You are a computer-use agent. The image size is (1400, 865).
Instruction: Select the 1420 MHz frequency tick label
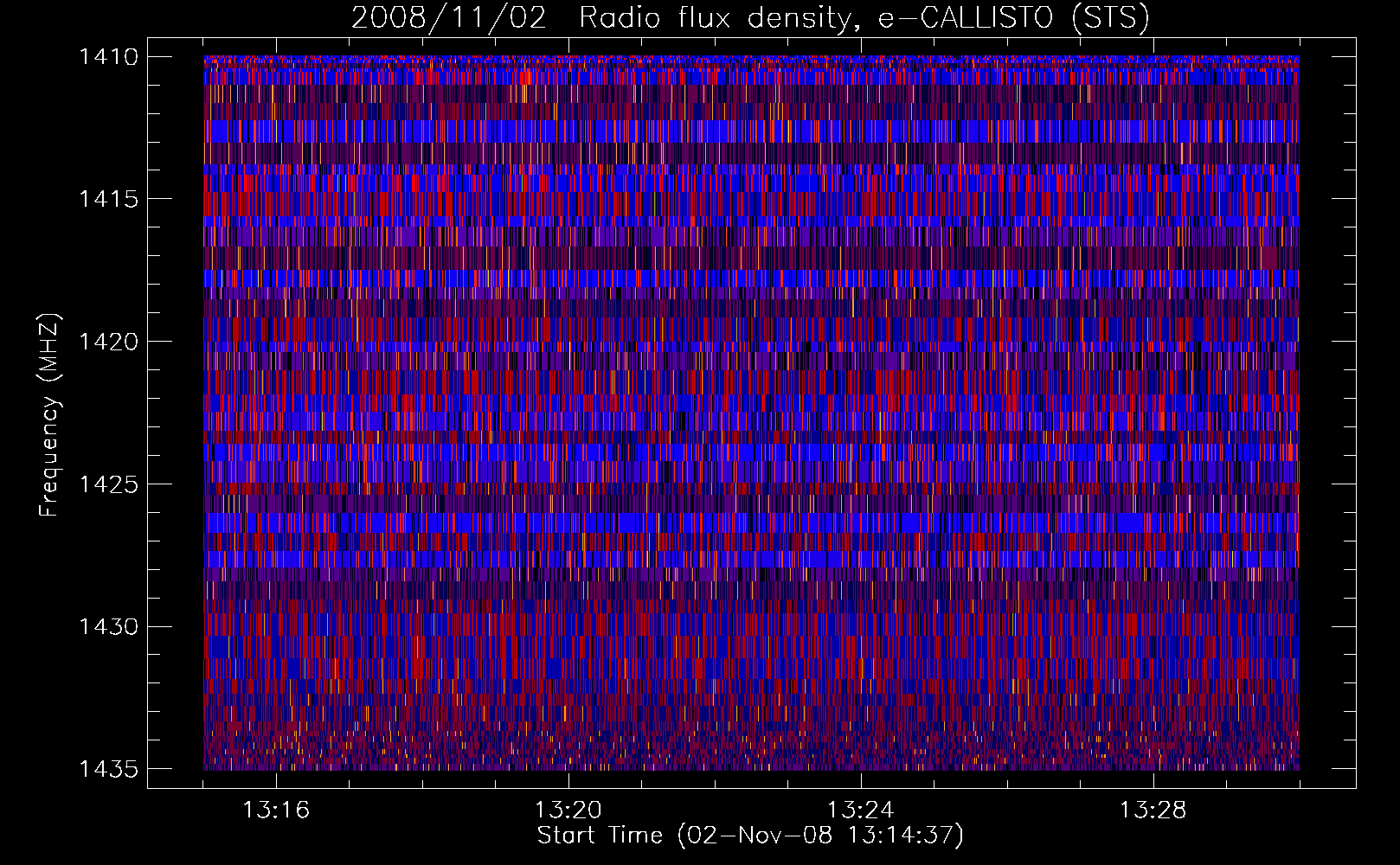108,342
